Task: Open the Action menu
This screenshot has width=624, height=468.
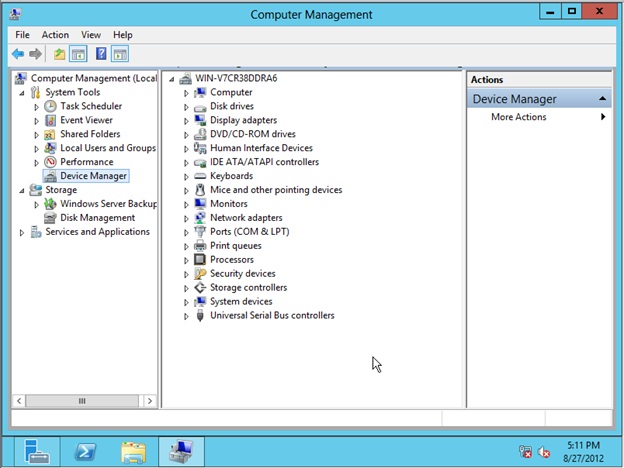Action: click(55, 35)
